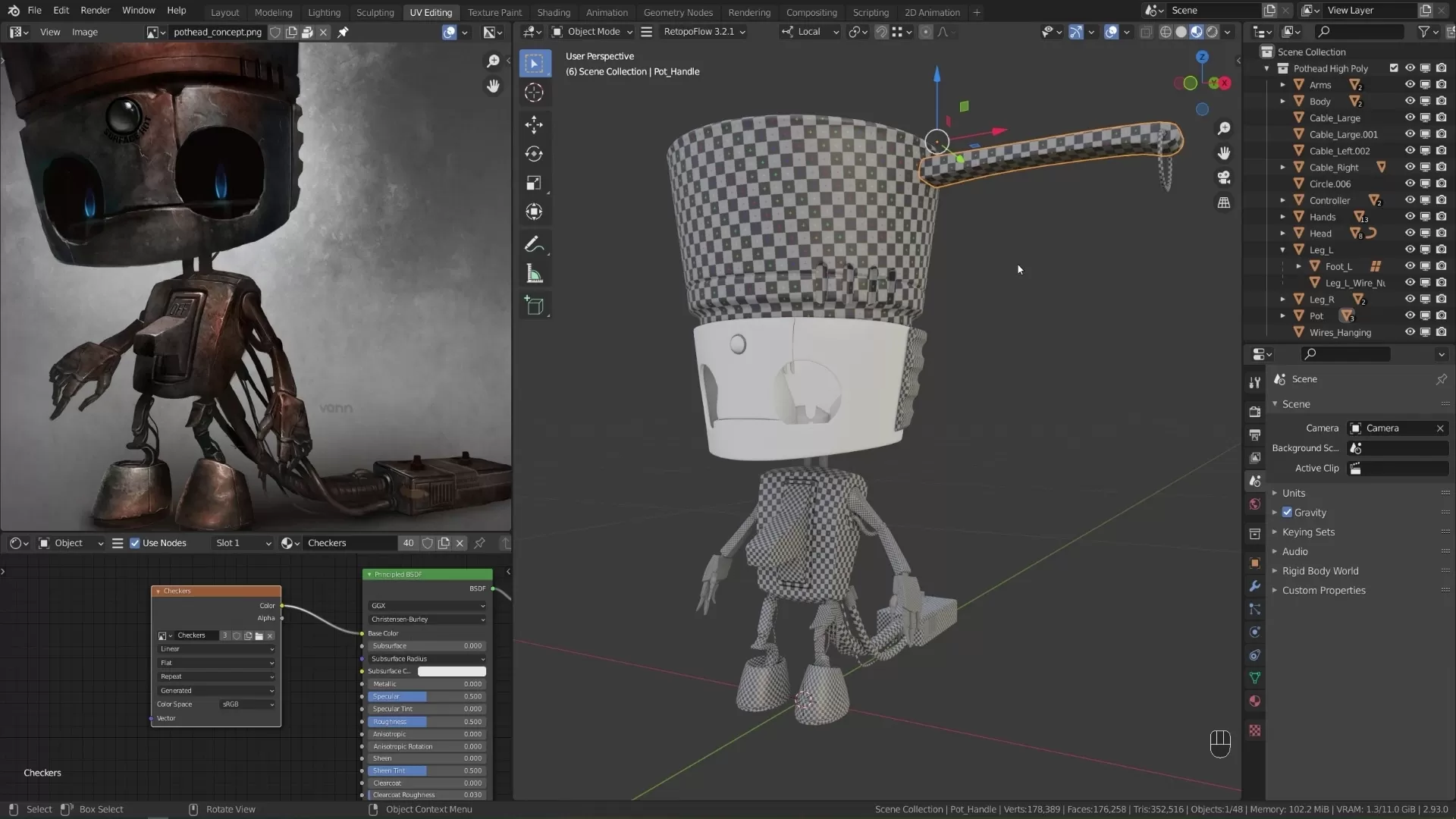This screenshot has height=819, width=1456.
Task: Select the 3D Cursor tool
Action: pos(534,93)
